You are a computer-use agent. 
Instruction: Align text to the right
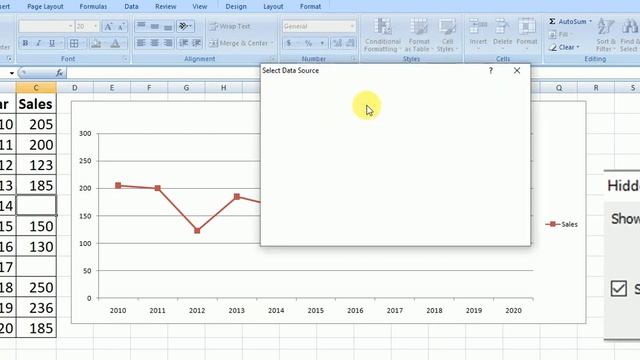pos(168,43)
